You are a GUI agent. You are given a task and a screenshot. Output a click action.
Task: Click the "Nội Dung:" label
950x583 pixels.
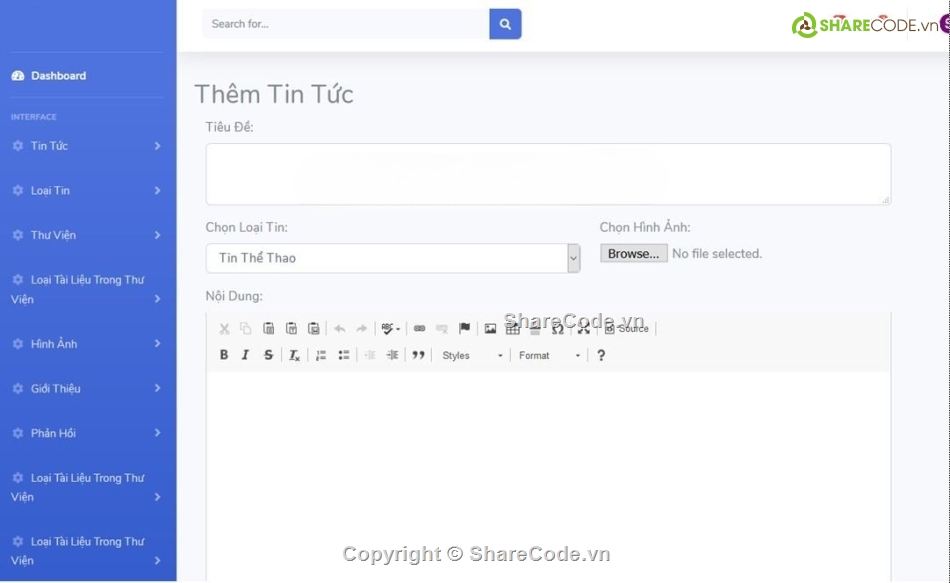point(234,296)
